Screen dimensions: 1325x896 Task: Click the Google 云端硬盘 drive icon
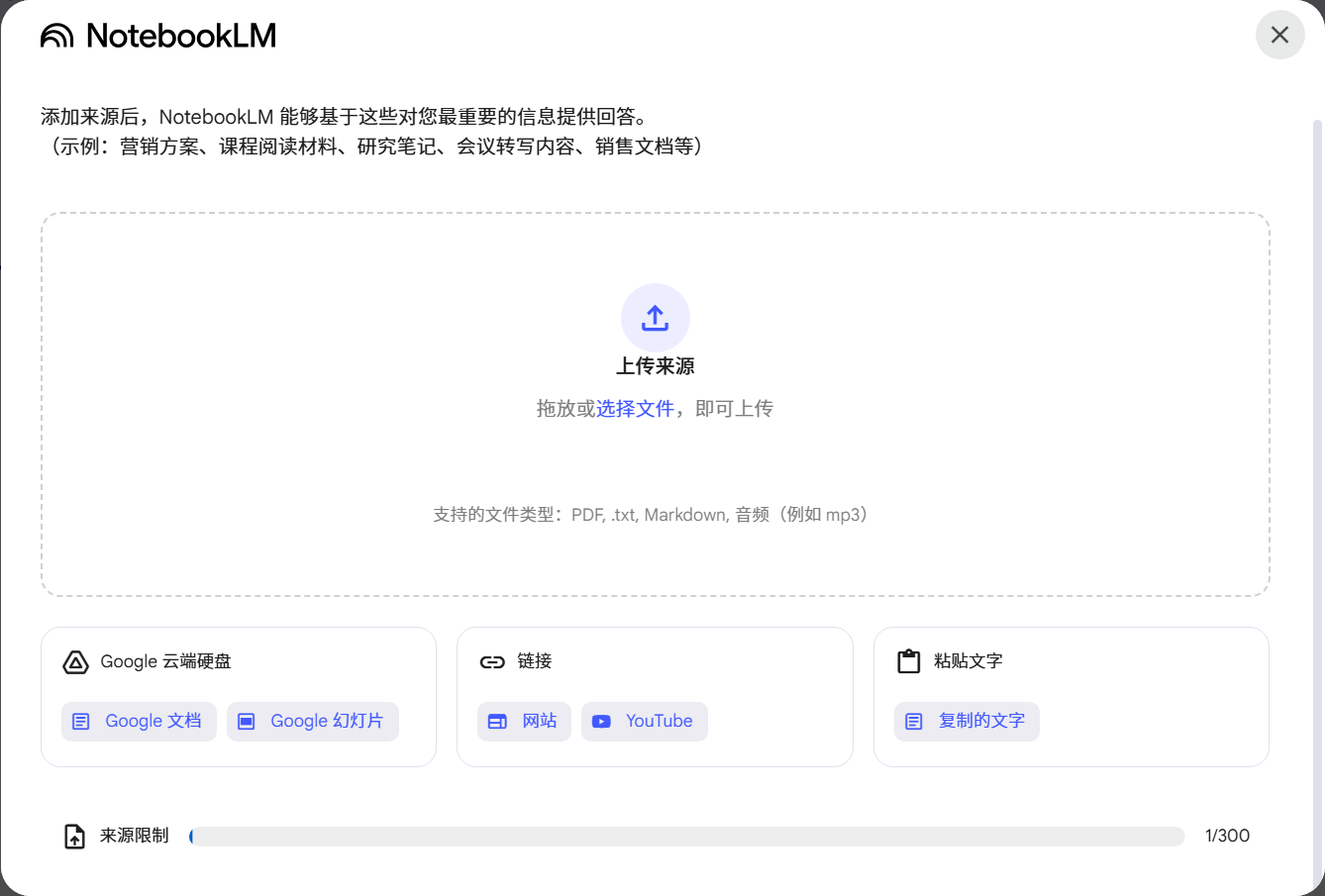point(76,662)
